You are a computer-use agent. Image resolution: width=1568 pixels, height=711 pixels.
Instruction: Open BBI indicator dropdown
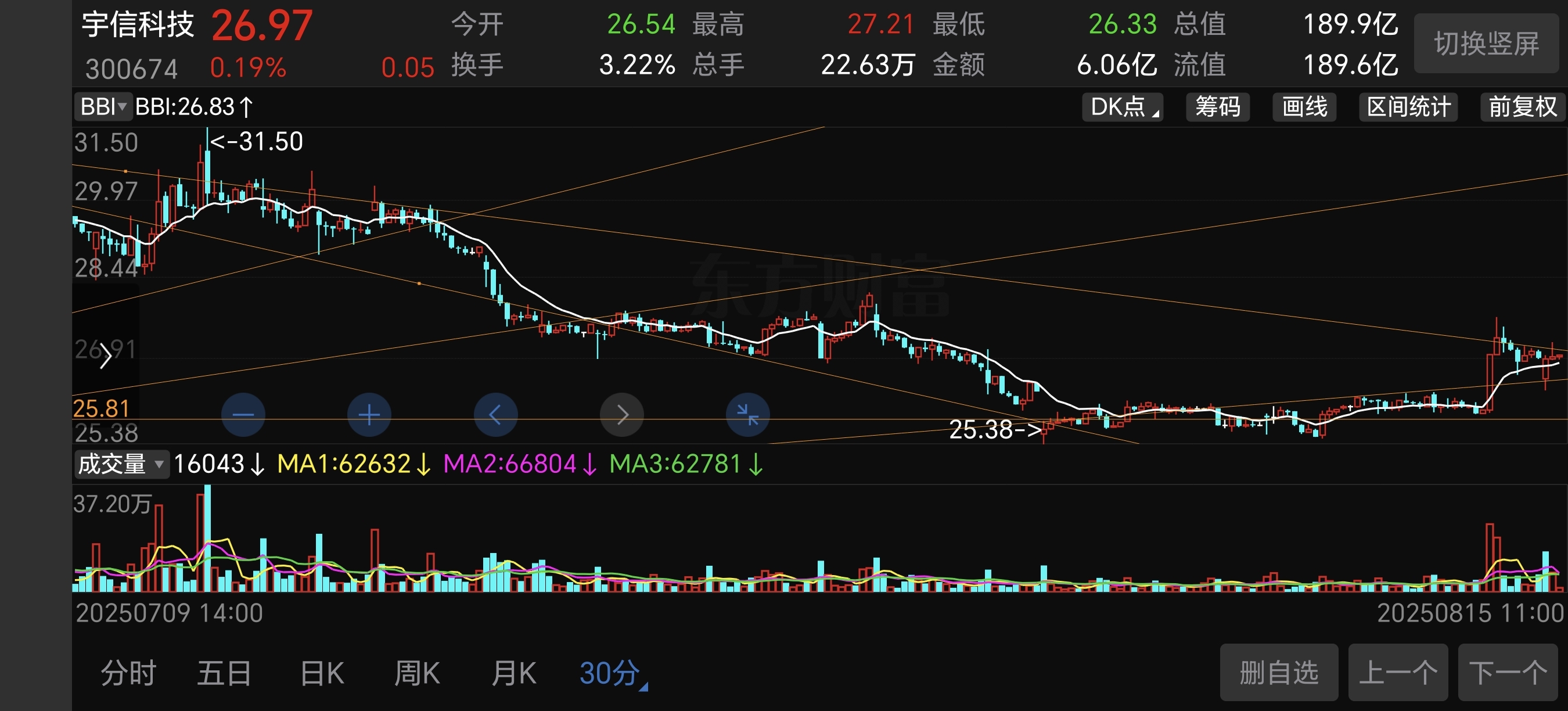click(x=103, y=107)
